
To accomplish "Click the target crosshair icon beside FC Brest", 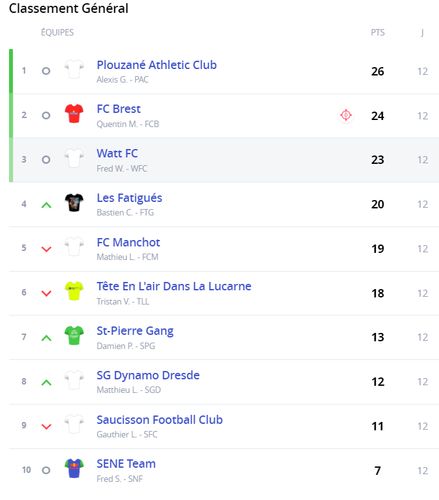I will coord(346,115).
